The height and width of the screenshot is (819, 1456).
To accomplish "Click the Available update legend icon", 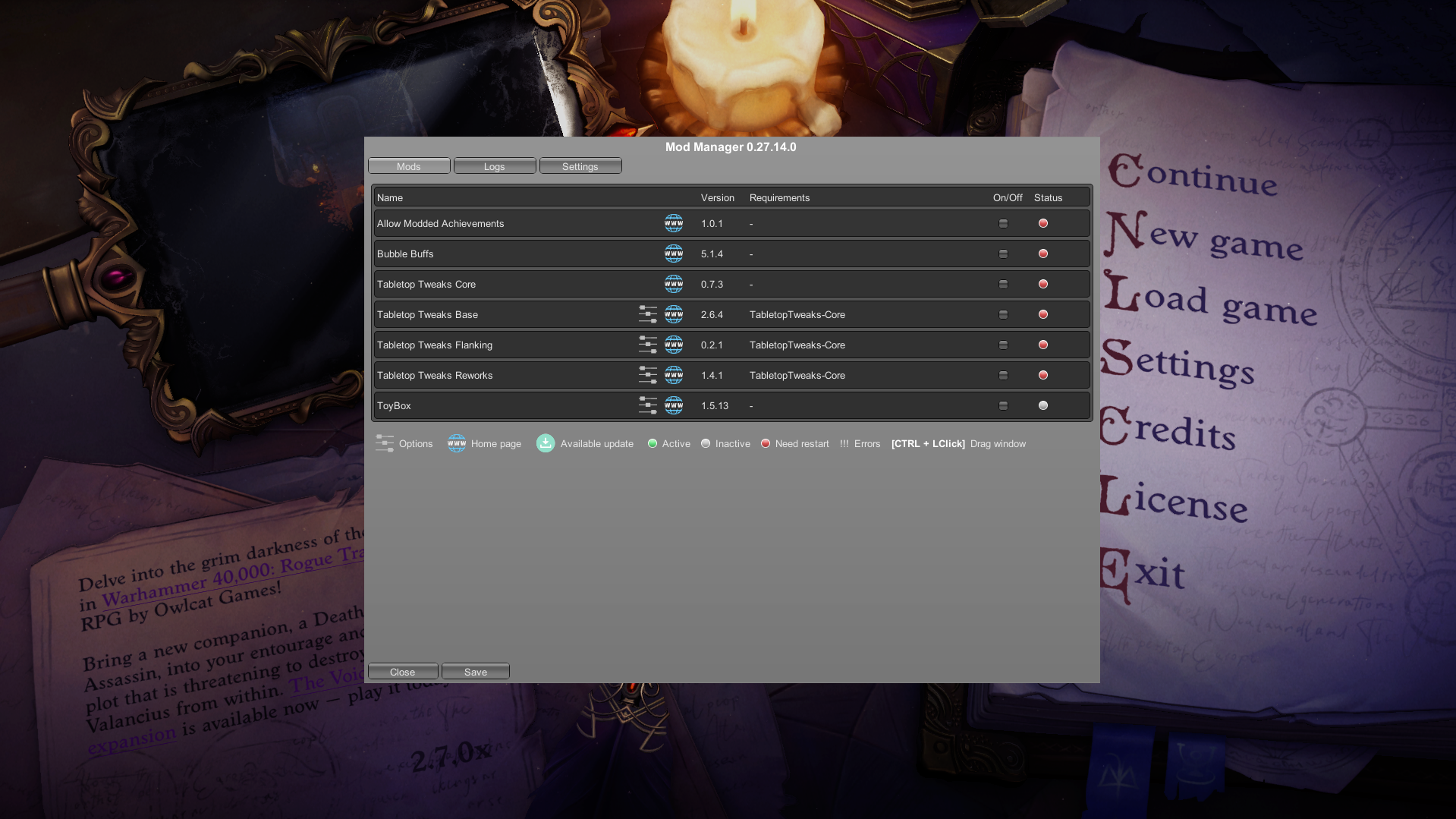I will tap(546, 443).
